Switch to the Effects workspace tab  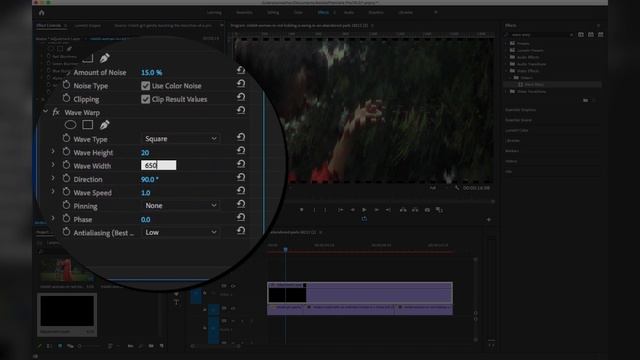click(323, 13)
